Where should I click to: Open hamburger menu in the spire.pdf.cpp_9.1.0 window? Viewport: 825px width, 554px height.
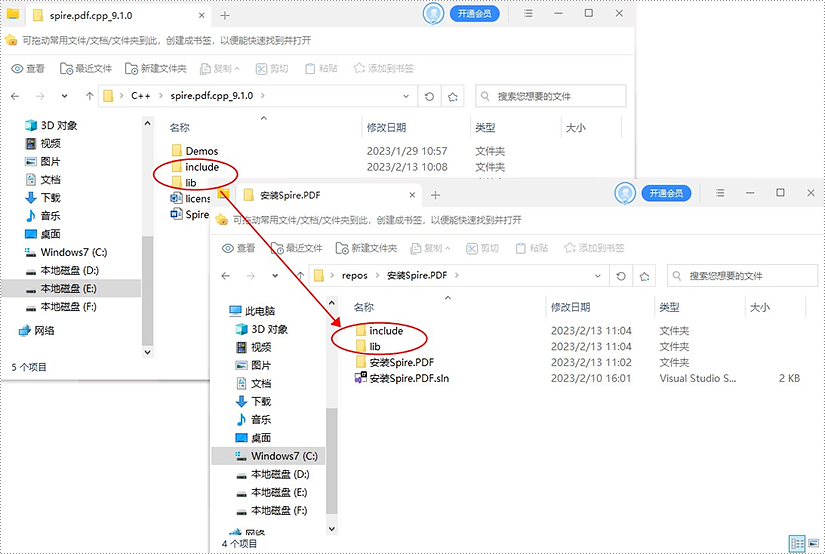click(x=528, y=14)
